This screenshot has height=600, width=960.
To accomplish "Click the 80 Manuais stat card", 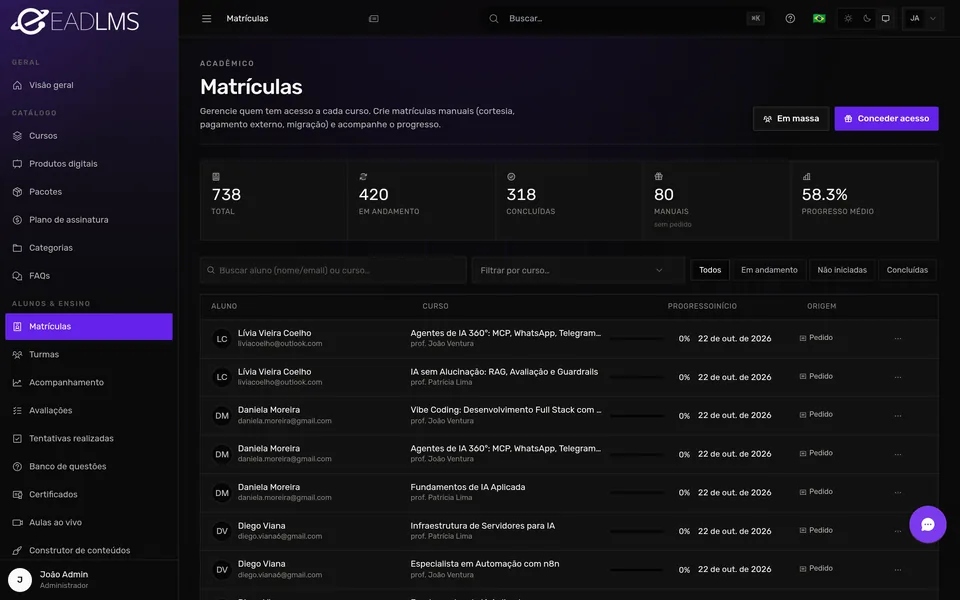I will tap(716, 200).
